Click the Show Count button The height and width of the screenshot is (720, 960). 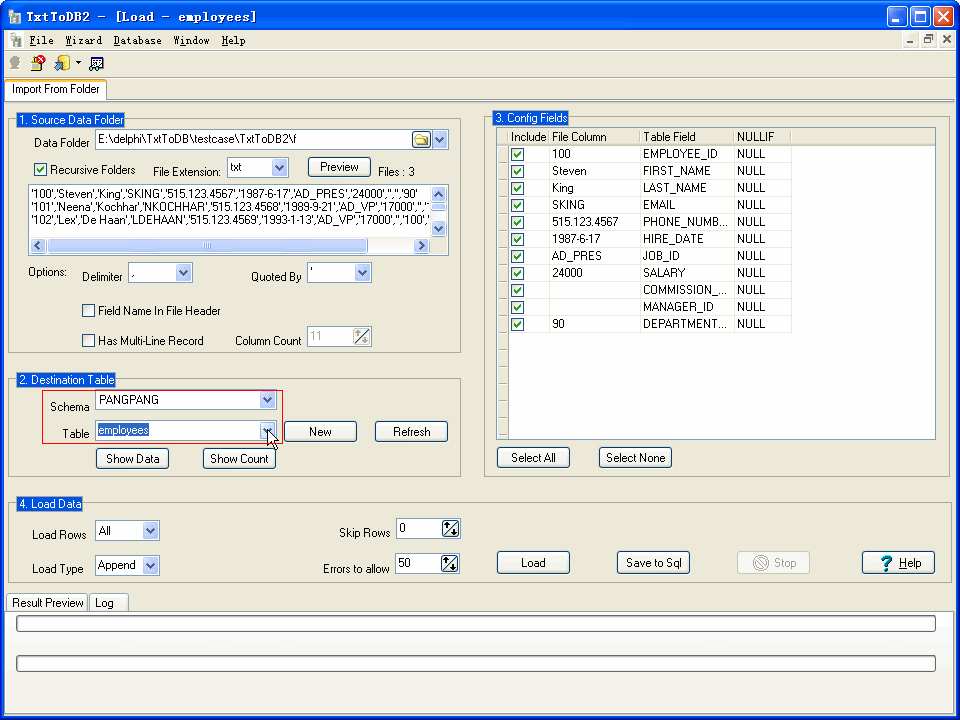(239, 459)
